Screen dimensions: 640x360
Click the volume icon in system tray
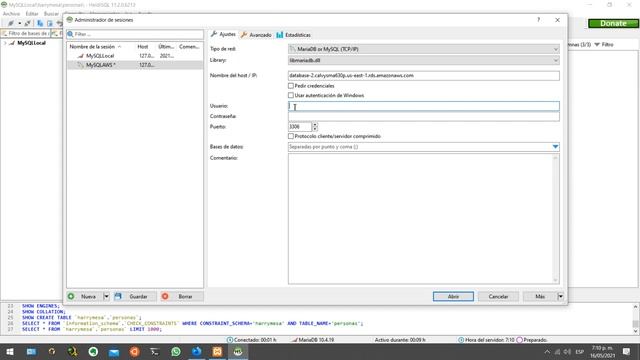pos(567,351)
